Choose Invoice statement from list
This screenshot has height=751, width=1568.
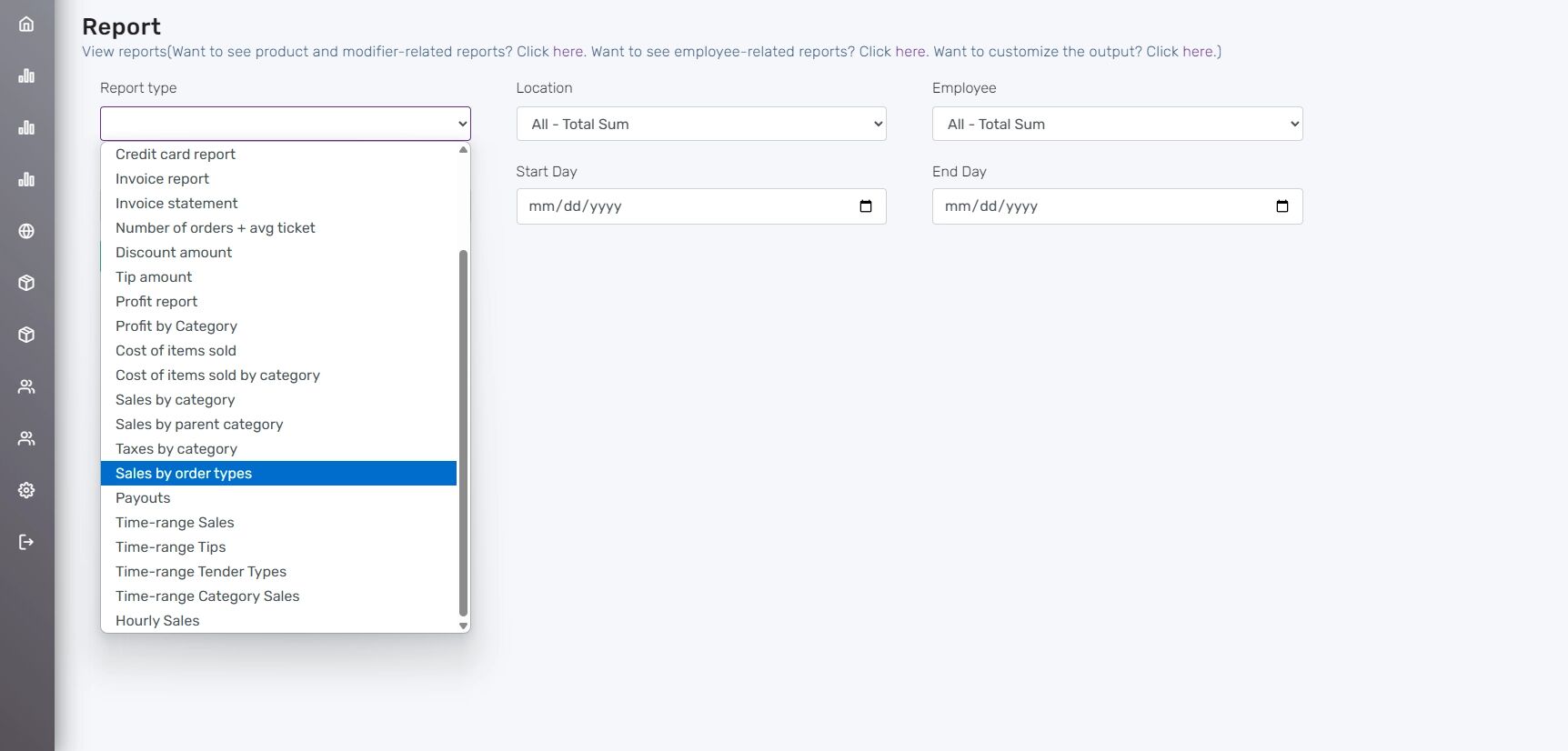pos(278,204)
